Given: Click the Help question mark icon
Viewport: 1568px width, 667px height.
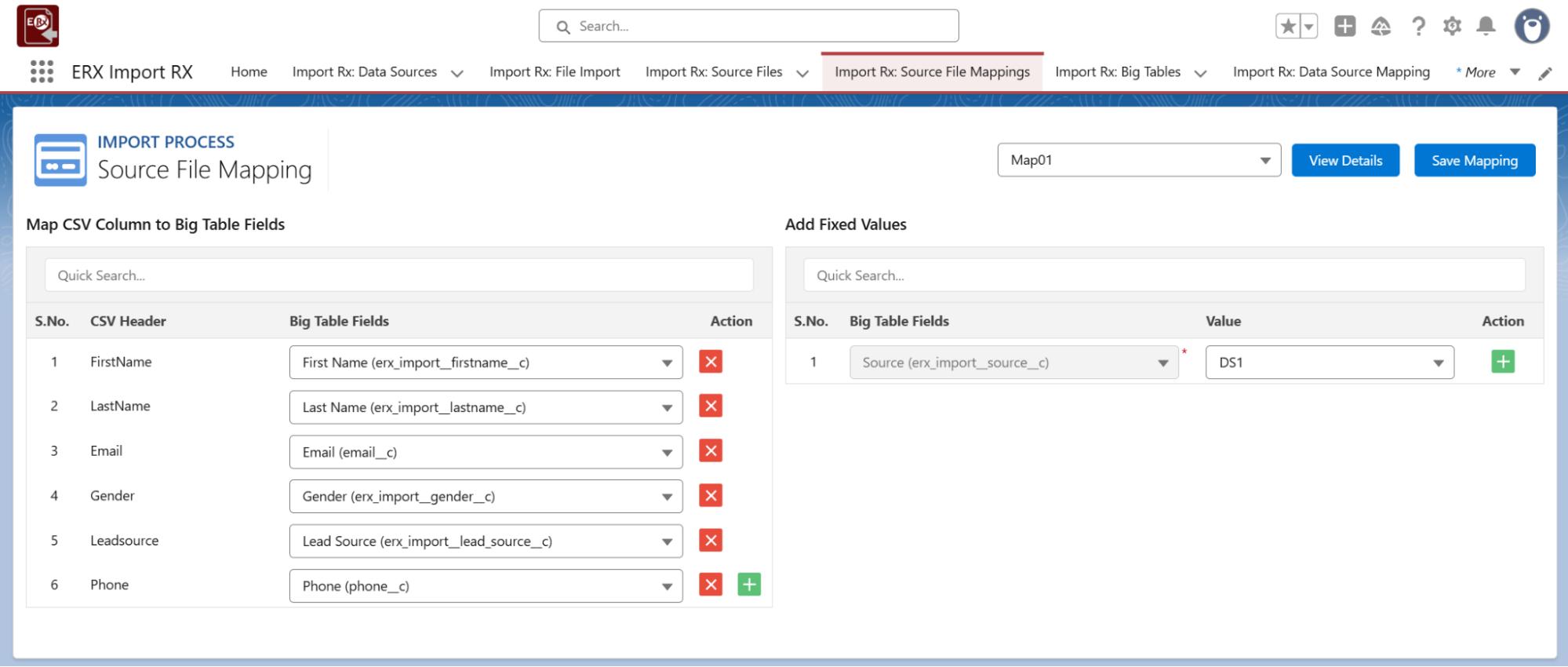Looking at the screenshot, I should click(x=1418, y=27).
